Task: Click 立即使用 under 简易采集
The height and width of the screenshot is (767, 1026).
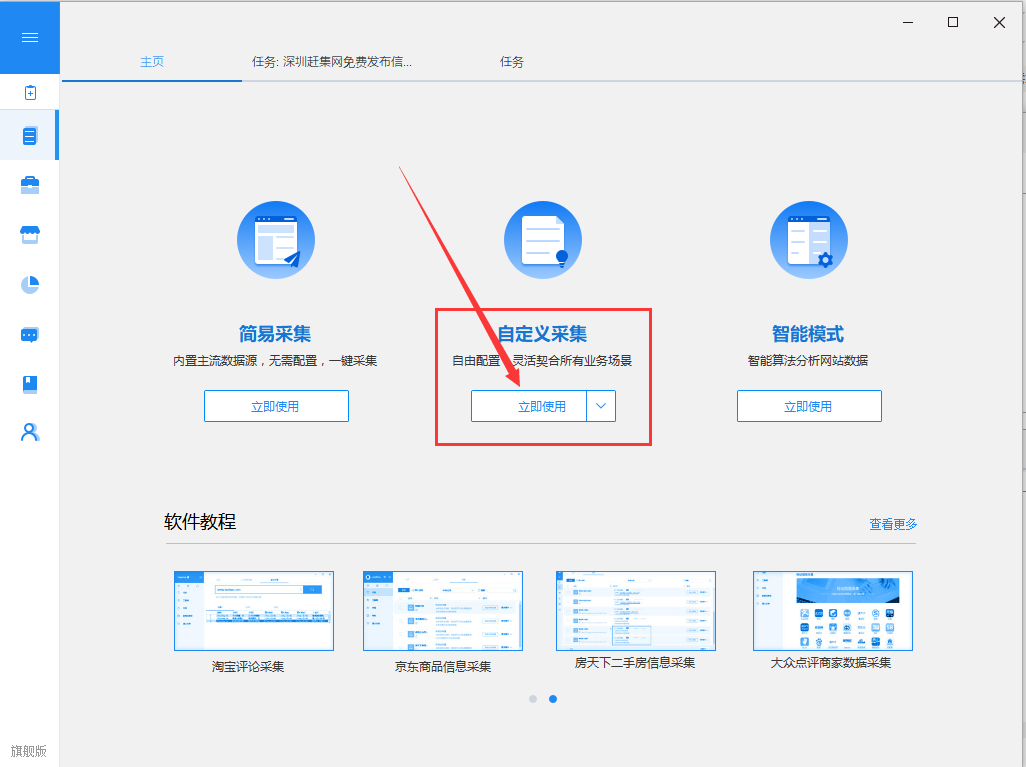Action: pyautogui.click(x=276, y=406)
